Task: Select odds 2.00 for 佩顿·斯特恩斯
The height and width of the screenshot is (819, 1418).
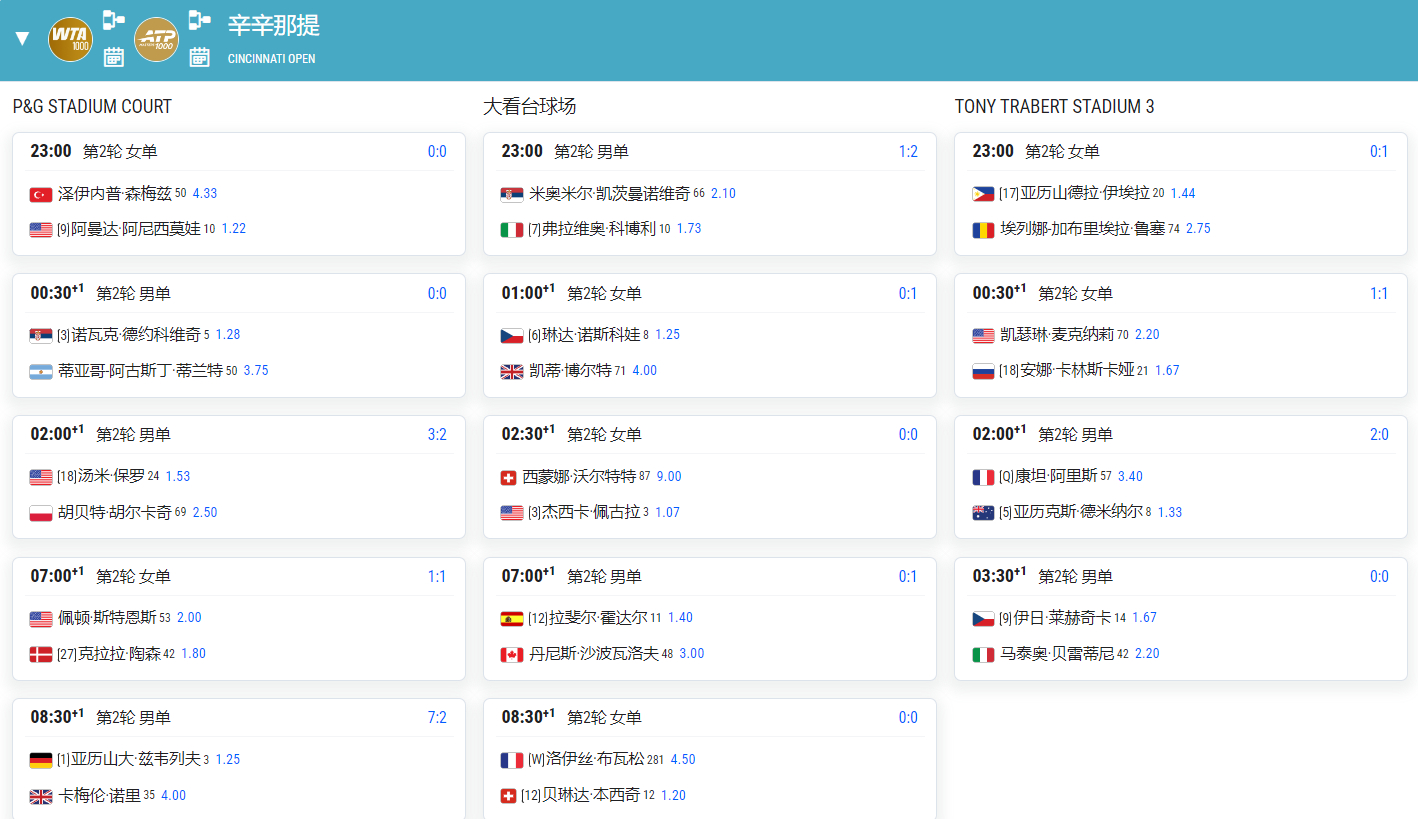Action: point(189,618)
